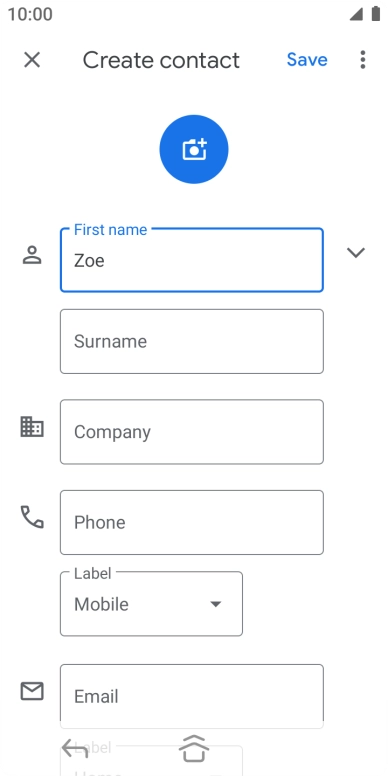This screenshot has height=776, width=388.
Task: Tap the add contact photo camera icon
Action: point(194,149)
